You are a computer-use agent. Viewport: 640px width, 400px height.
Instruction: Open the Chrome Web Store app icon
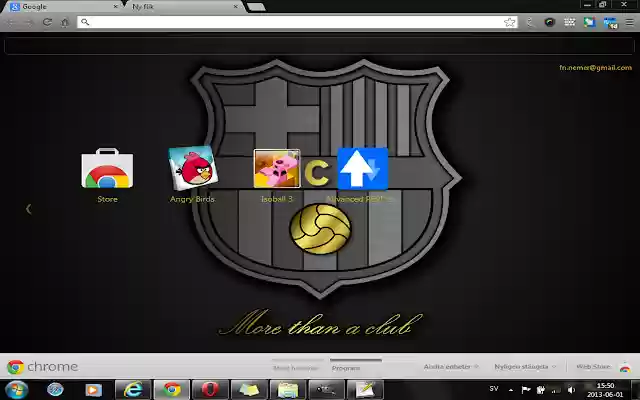[x=107, y=168]
